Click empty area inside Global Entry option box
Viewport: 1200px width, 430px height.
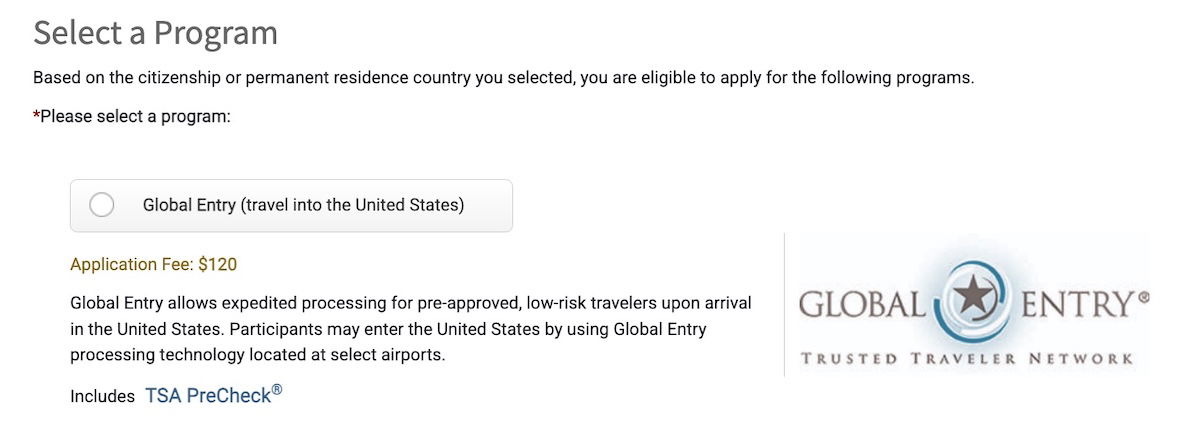488,205
